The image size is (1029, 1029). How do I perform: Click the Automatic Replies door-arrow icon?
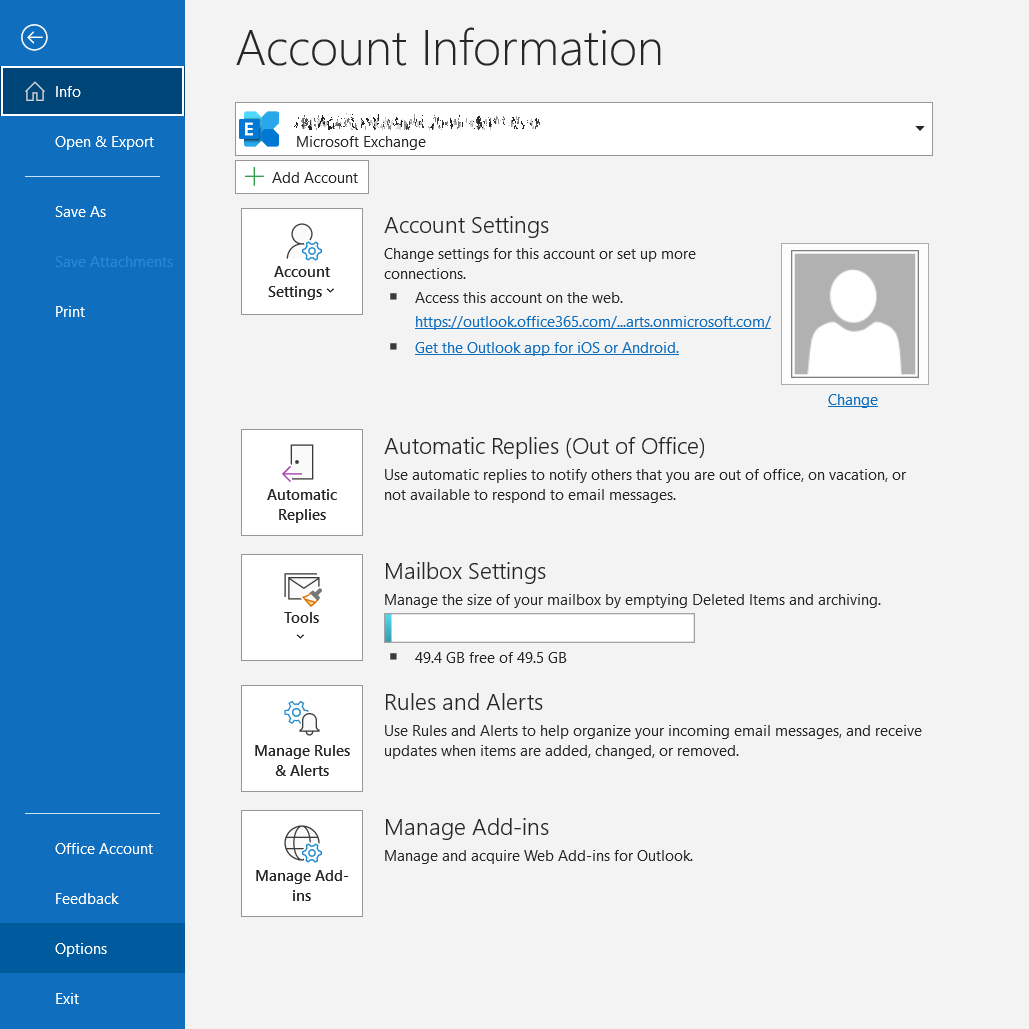click(x=298, y=463)
